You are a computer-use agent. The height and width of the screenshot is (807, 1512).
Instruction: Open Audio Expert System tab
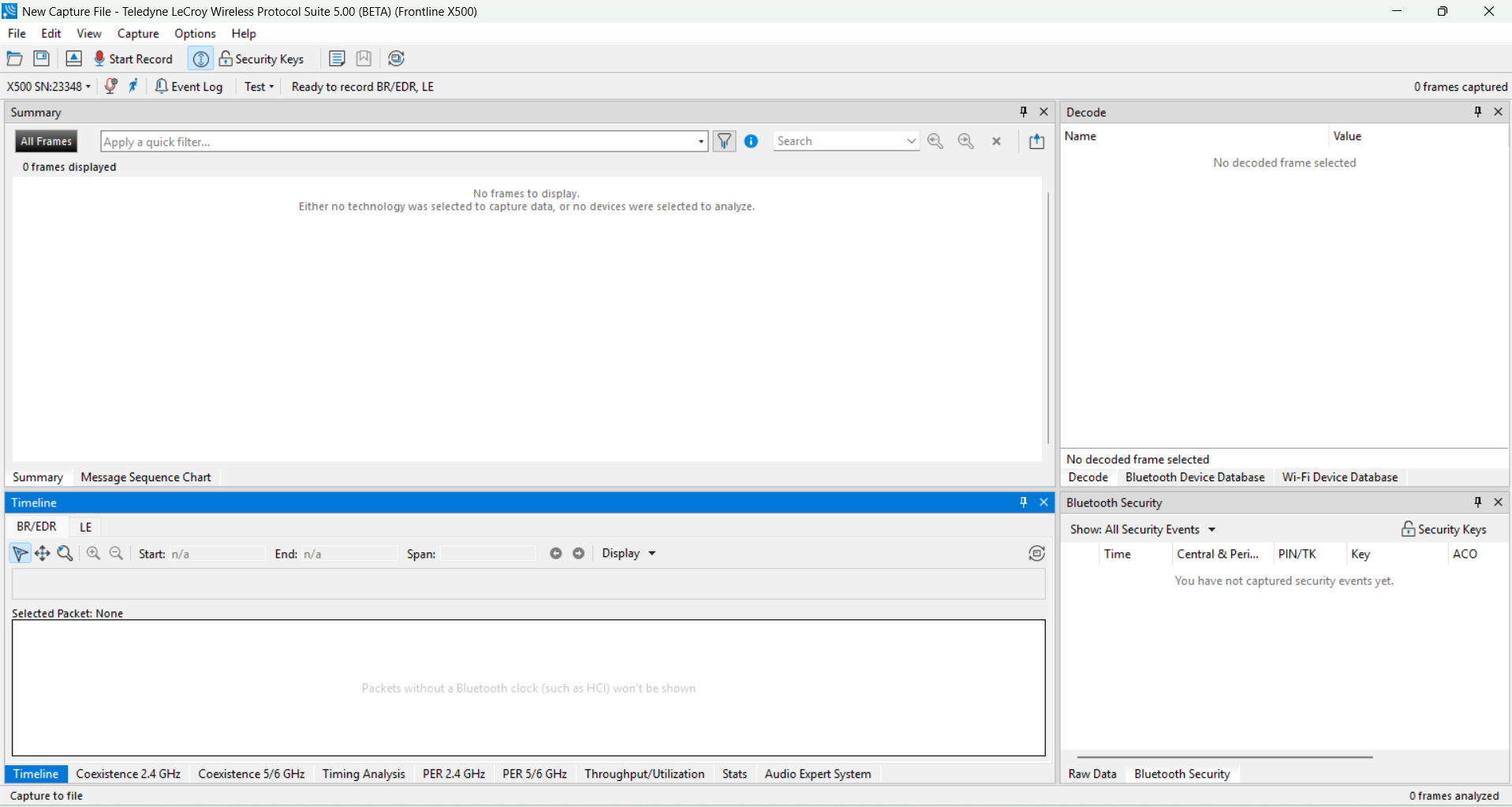tap(817, 774)
